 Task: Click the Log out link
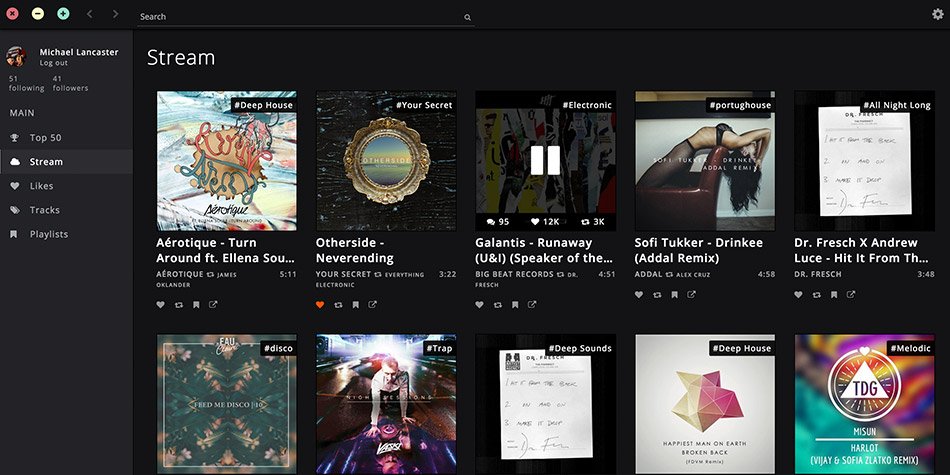click(54, 63)
